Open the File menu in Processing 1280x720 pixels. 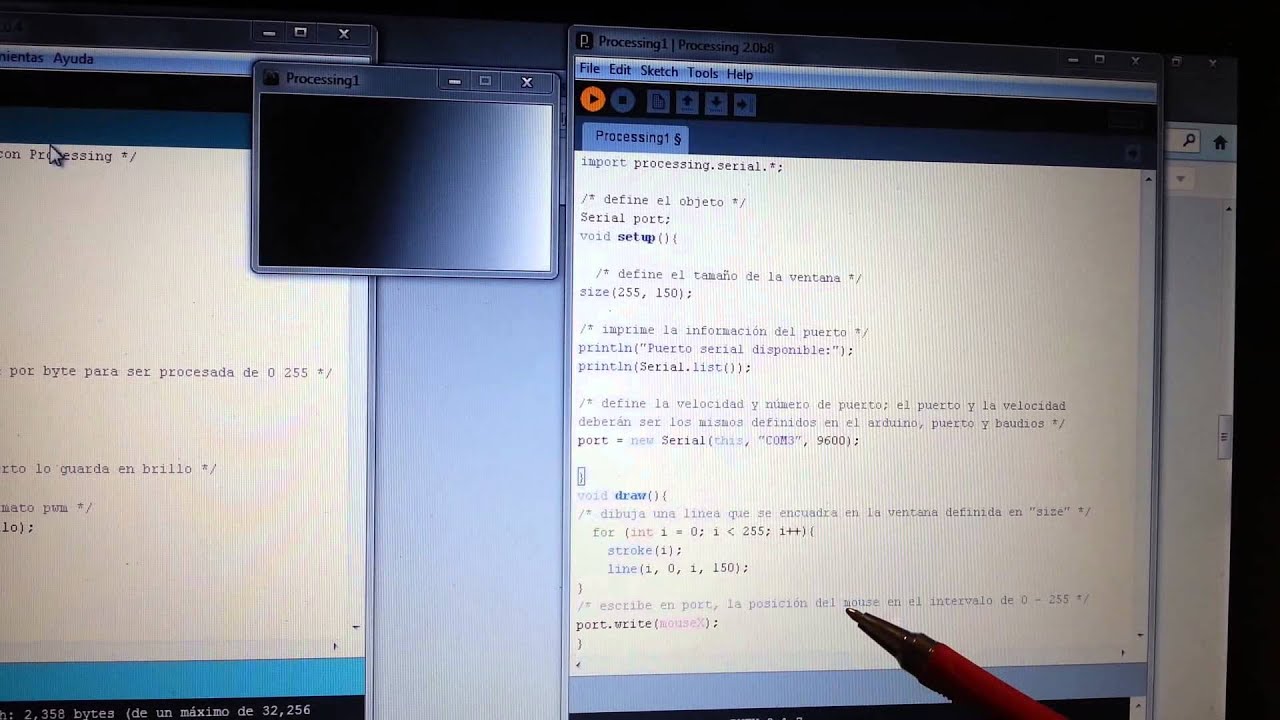590,69
